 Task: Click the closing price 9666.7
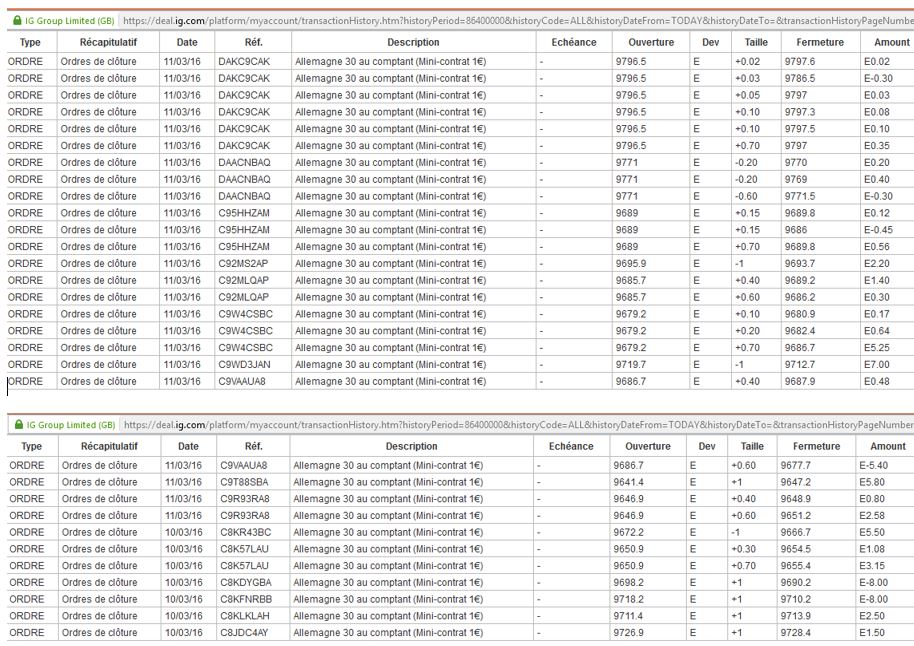point(796,532)
